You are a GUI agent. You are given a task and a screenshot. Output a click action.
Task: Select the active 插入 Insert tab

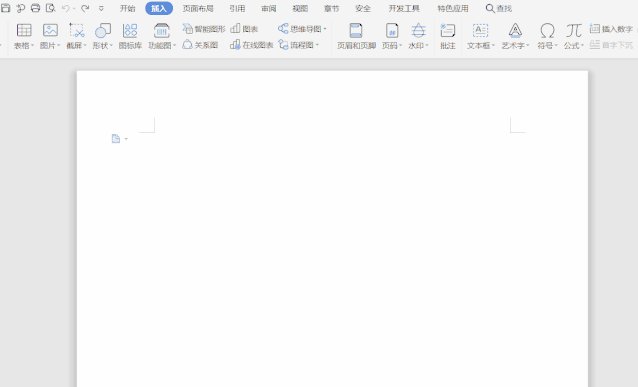(x=159, y=8)
